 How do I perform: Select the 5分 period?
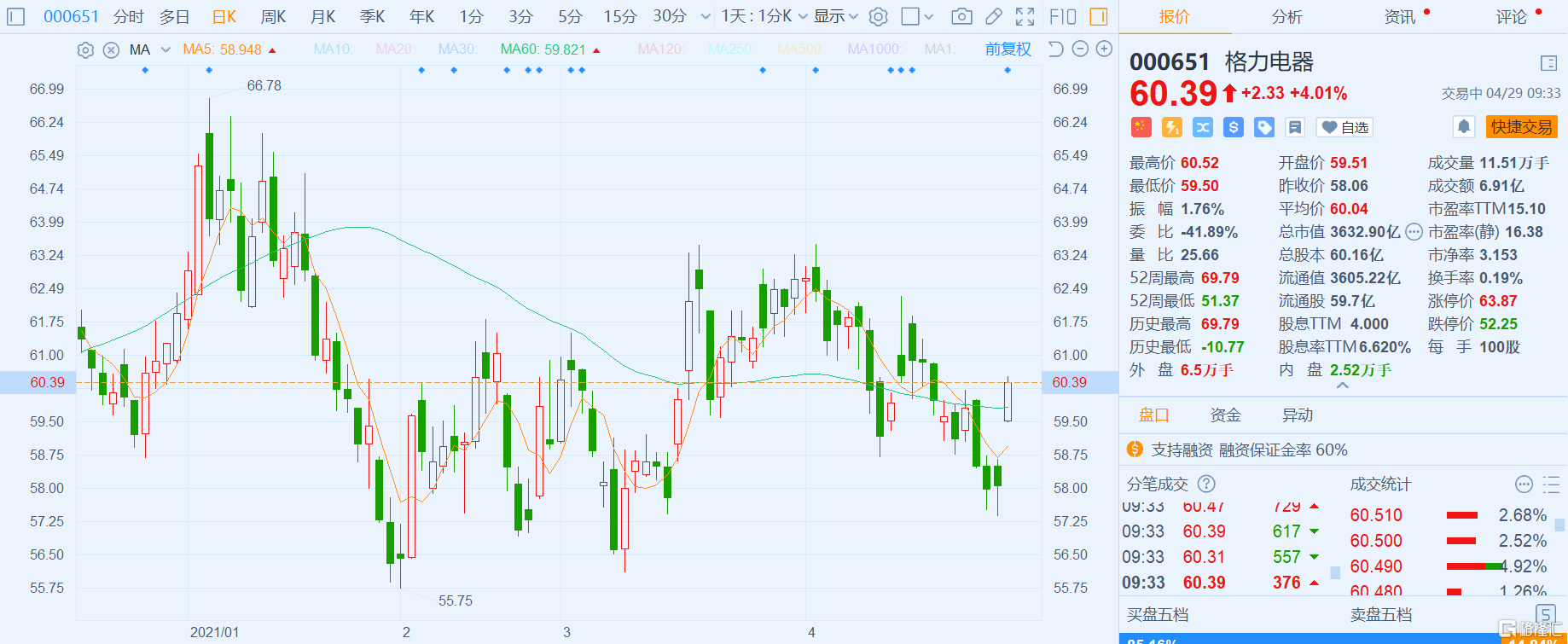tap(570, 16)
